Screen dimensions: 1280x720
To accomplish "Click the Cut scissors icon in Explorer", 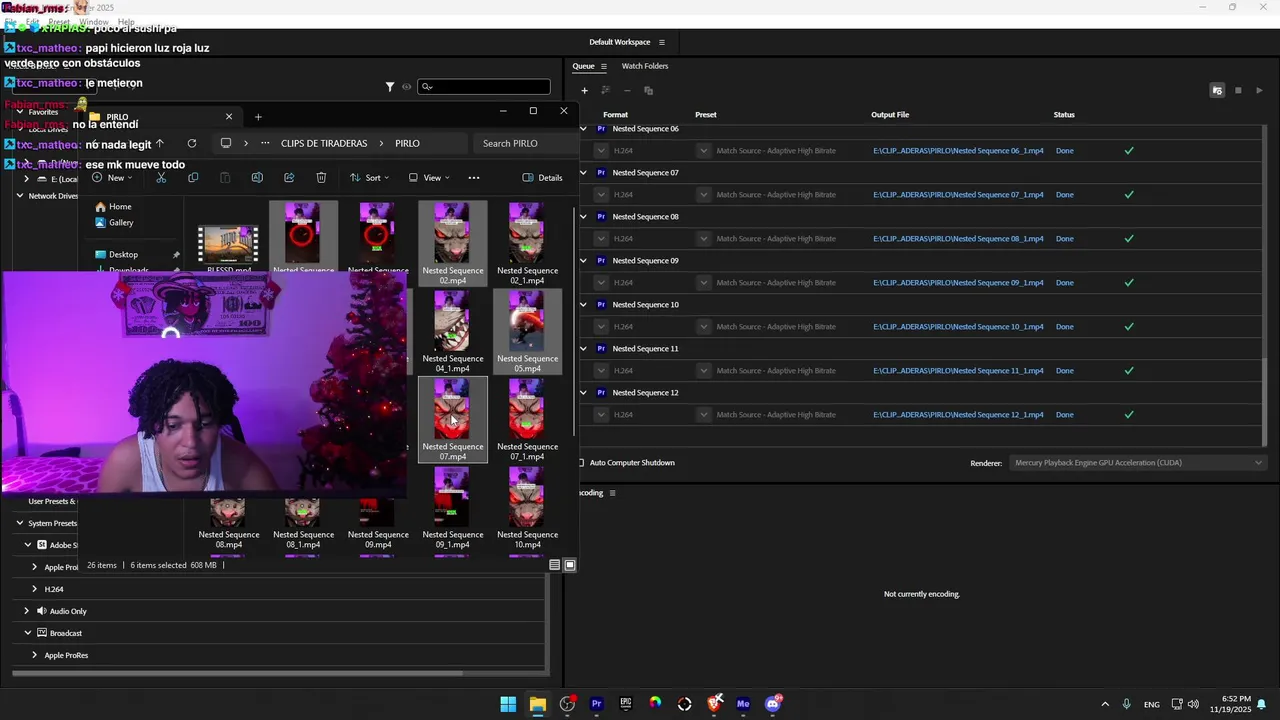I will point(161,178).
